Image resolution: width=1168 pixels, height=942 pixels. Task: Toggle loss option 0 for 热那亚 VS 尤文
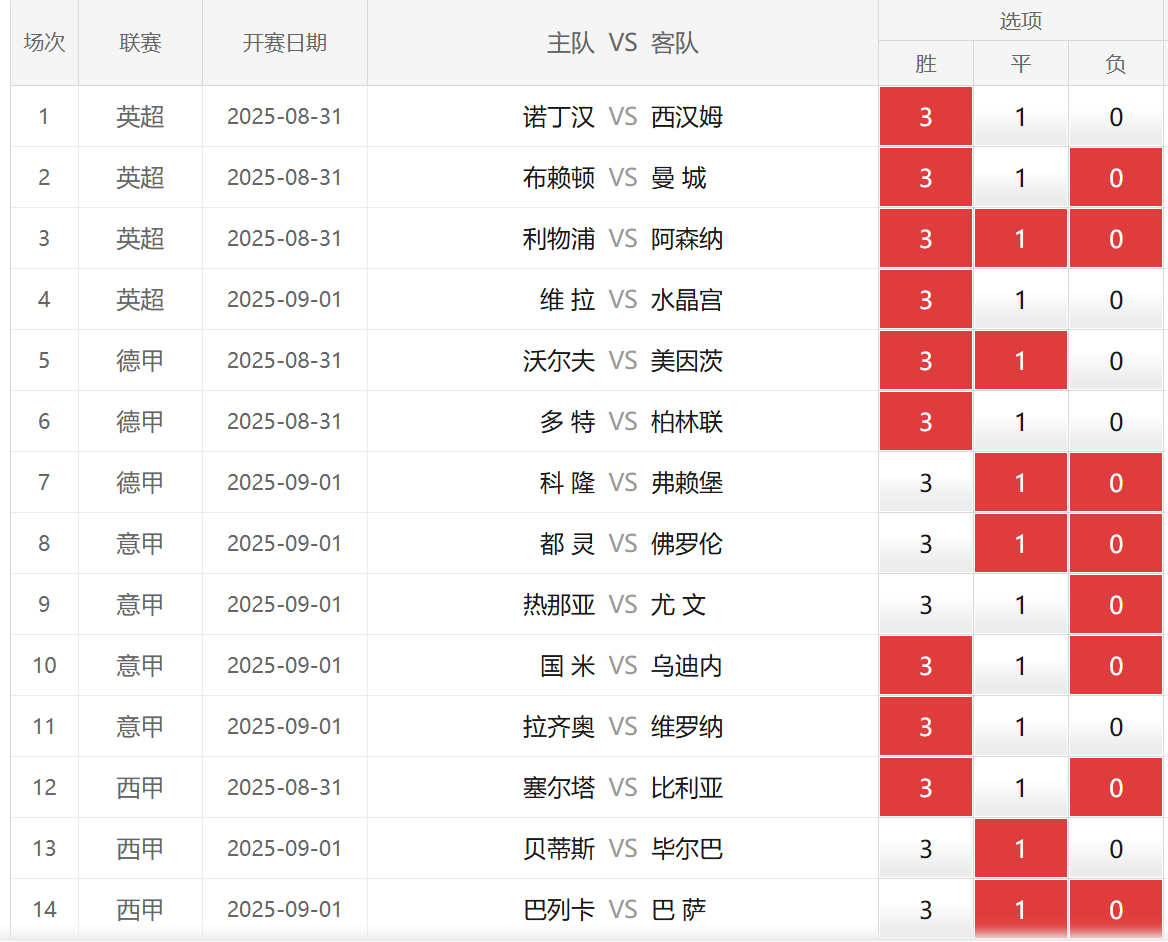tap(1116, 605)
